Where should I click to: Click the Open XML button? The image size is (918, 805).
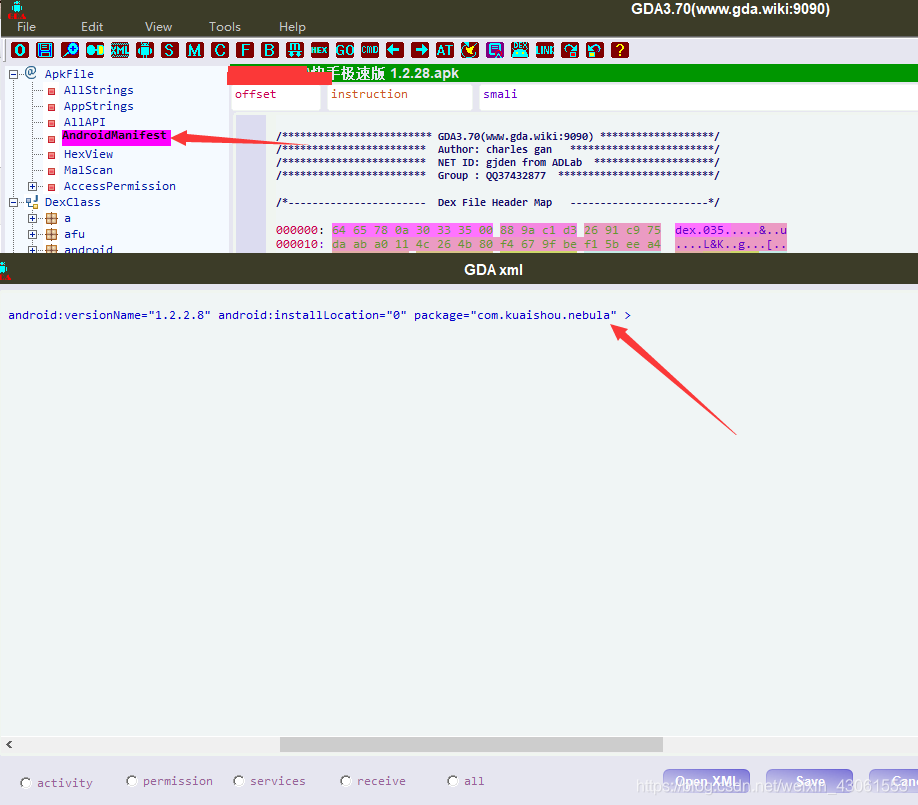click(707, 781)
